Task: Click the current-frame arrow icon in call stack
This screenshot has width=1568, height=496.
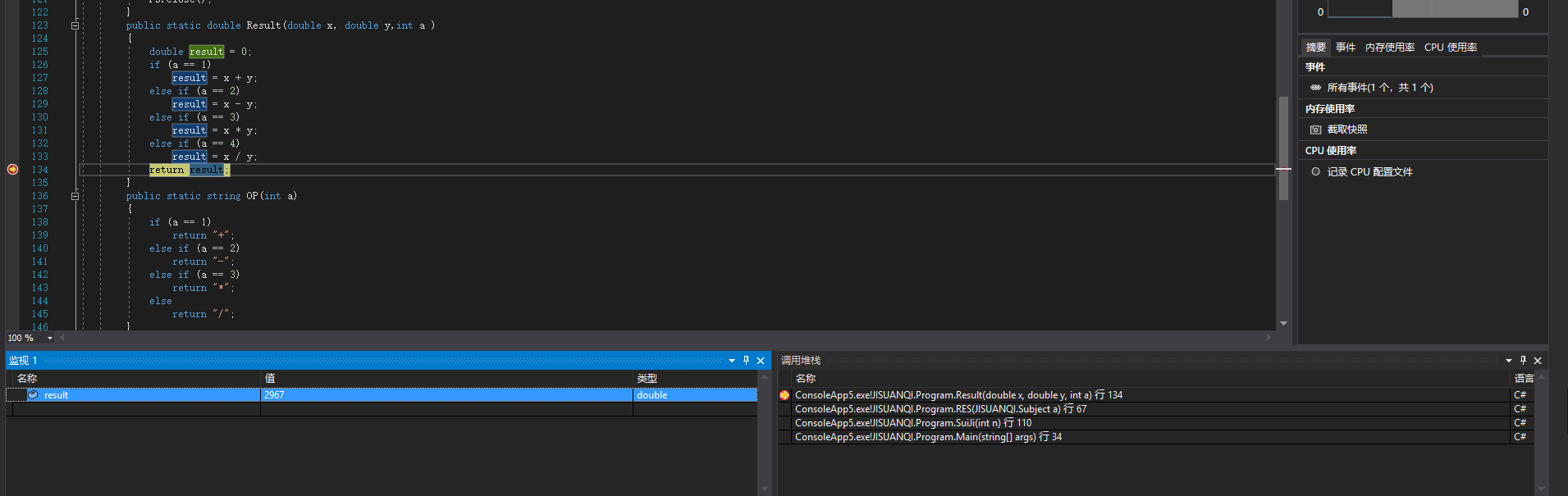Action: (784, 395)
